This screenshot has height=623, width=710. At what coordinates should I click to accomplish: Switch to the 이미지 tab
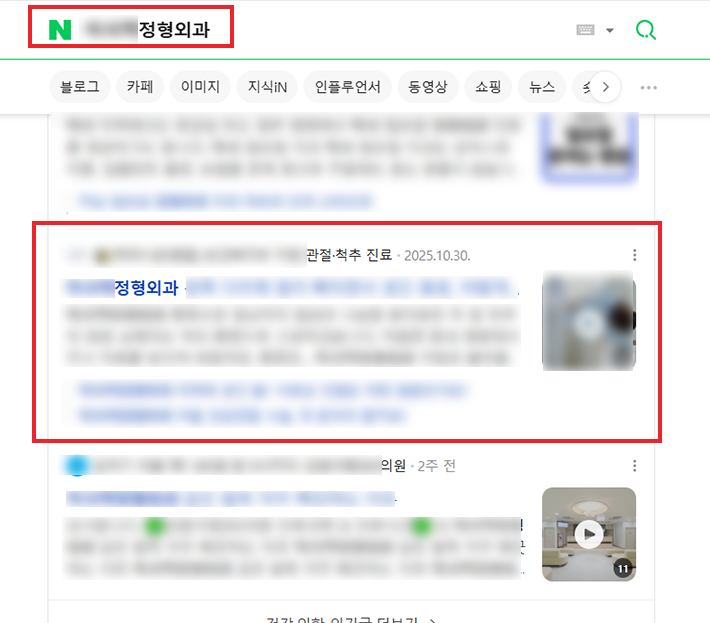(200, 86)
